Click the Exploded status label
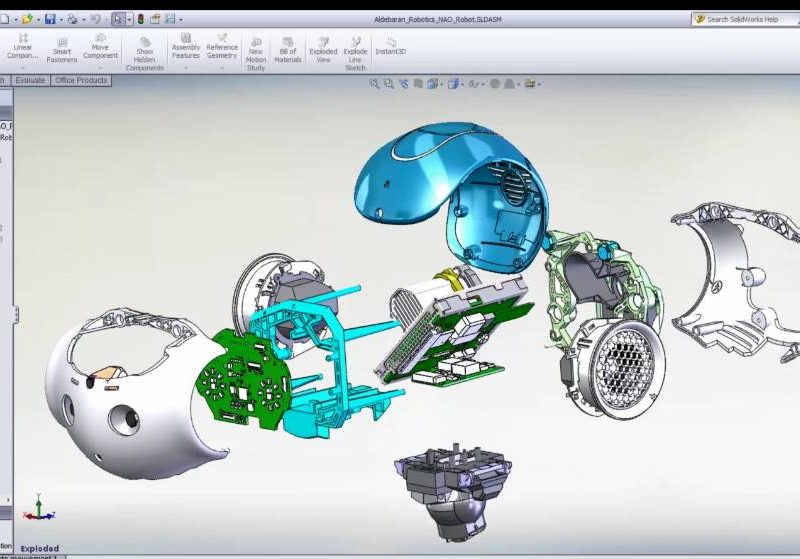The image size is (800, 559). (x=40, y=548)
